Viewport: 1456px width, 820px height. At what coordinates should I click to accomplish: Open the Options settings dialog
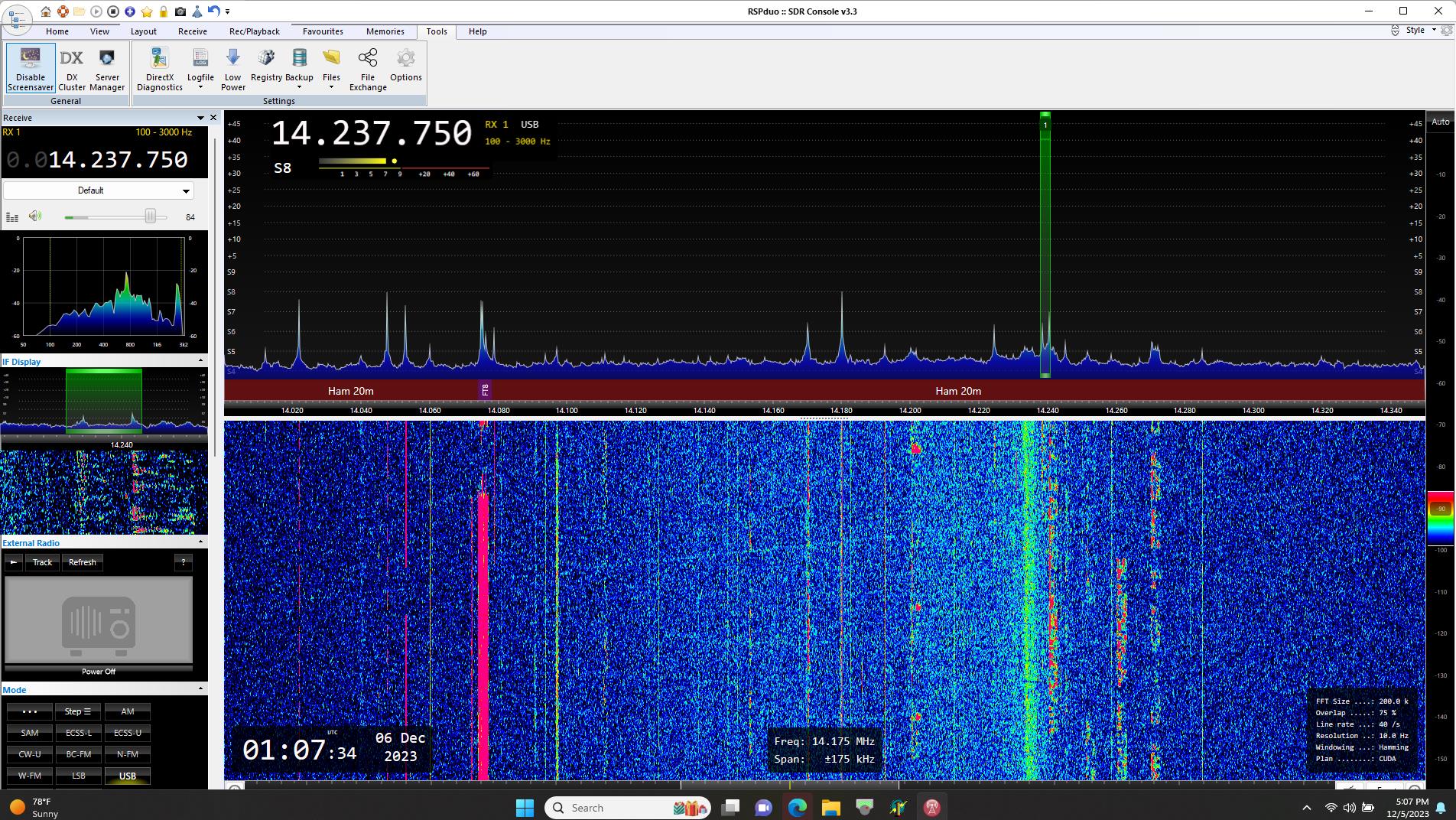405,67
